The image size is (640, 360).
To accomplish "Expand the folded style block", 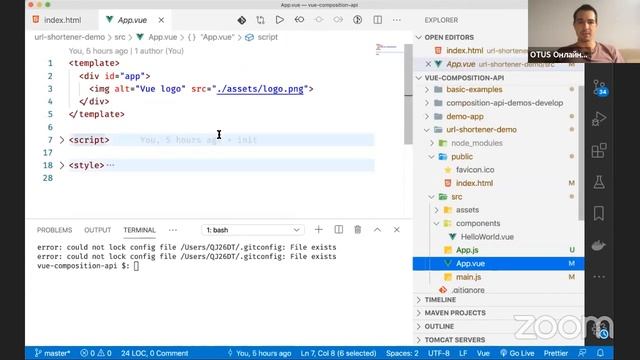I will [x=62, y=165].
